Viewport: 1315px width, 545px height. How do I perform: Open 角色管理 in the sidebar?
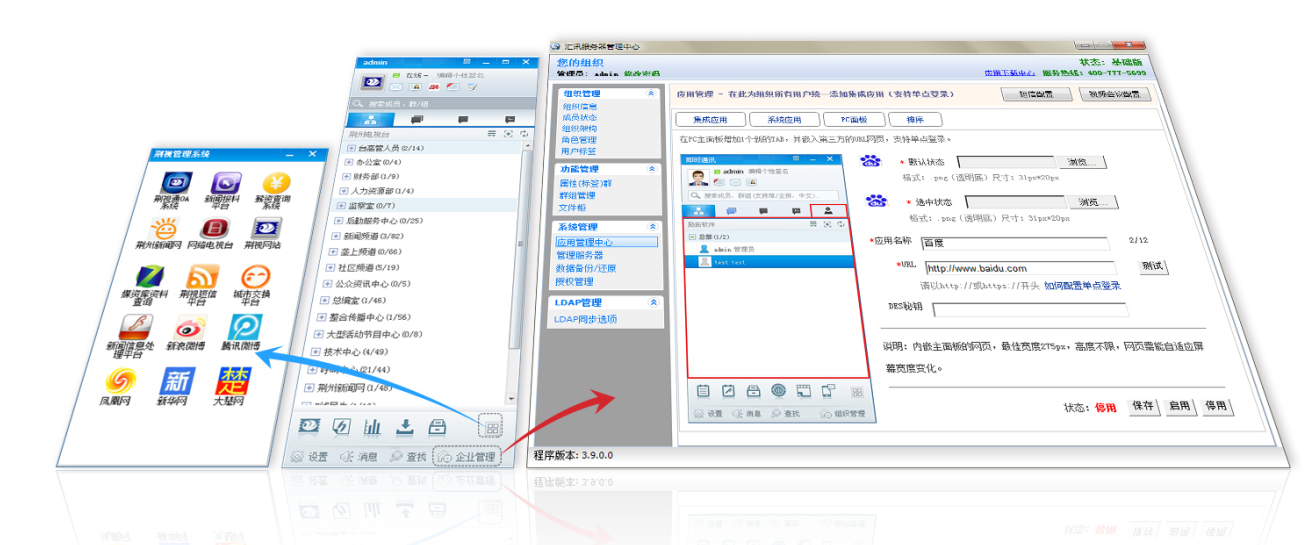[580, 140]
